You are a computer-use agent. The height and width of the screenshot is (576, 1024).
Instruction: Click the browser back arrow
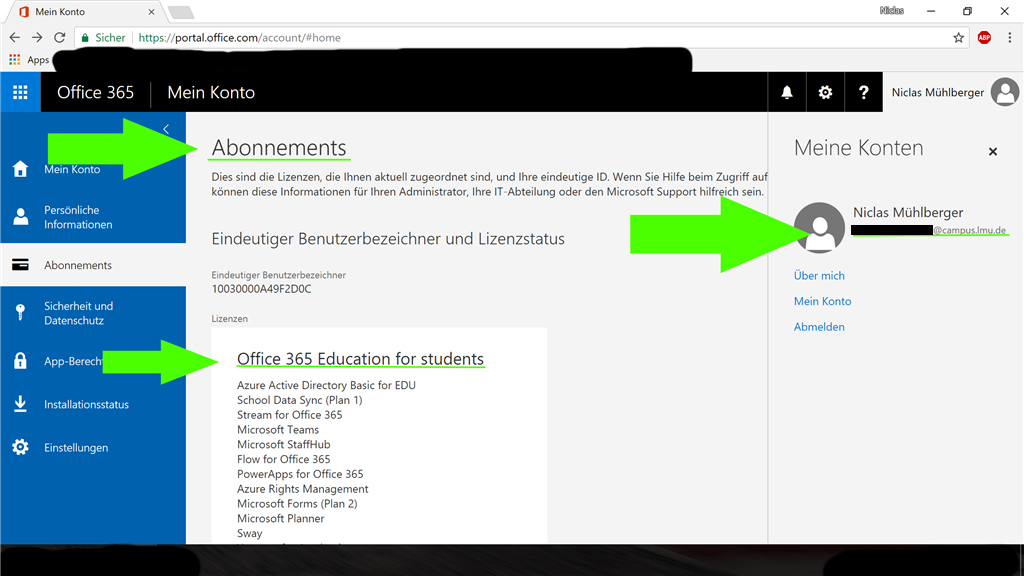click(14, 38)
